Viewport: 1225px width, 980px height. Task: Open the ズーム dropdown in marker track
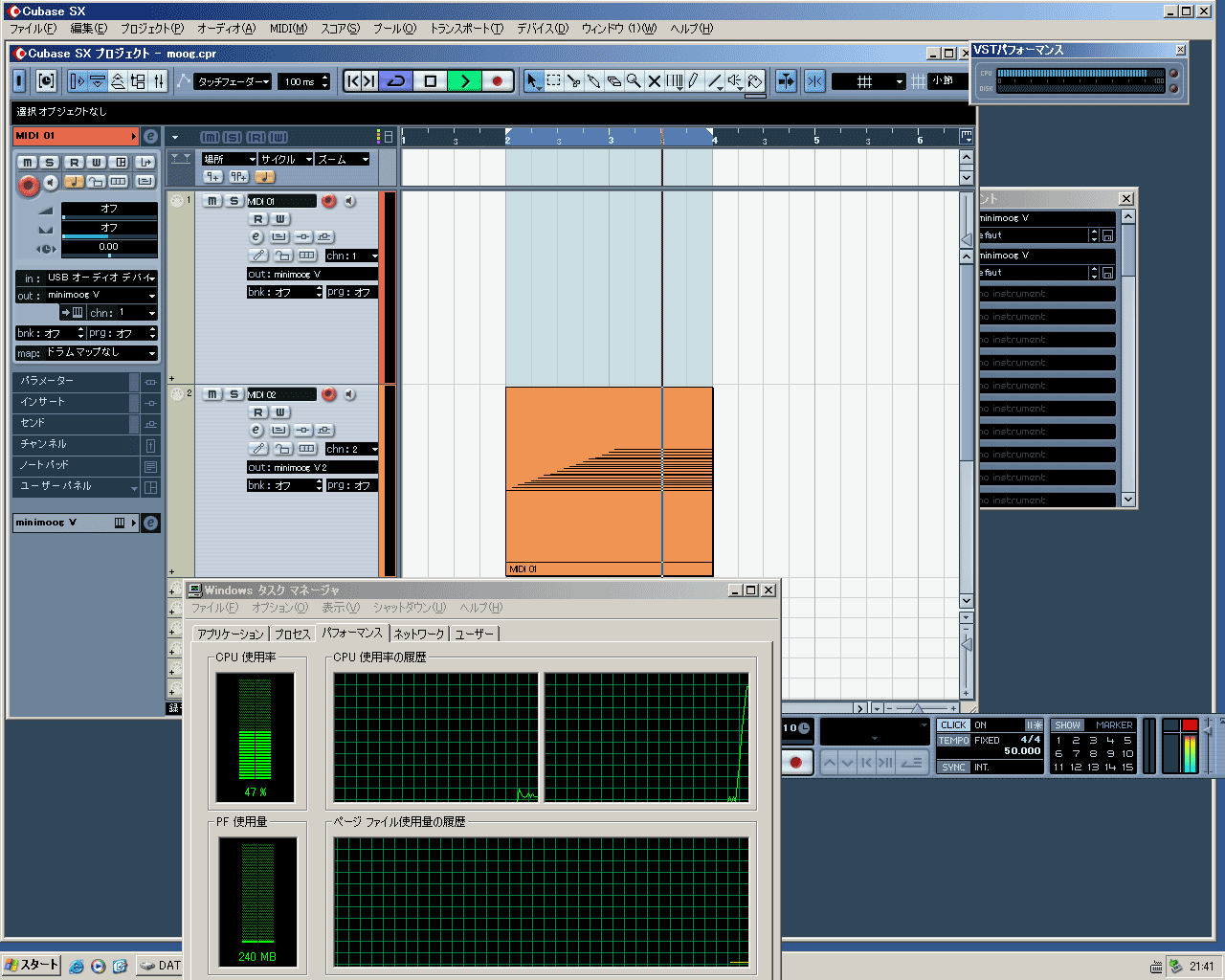(344, 159)
